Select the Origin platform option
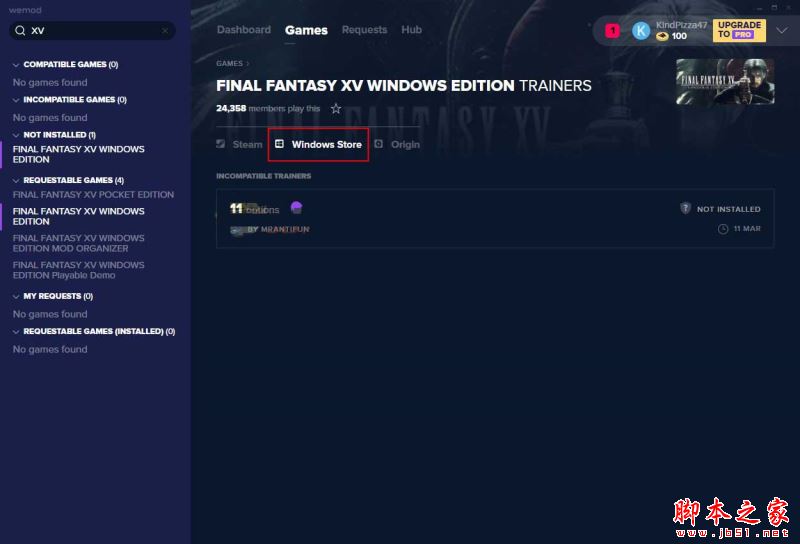800x544 pixels. [x=397, y=144]
